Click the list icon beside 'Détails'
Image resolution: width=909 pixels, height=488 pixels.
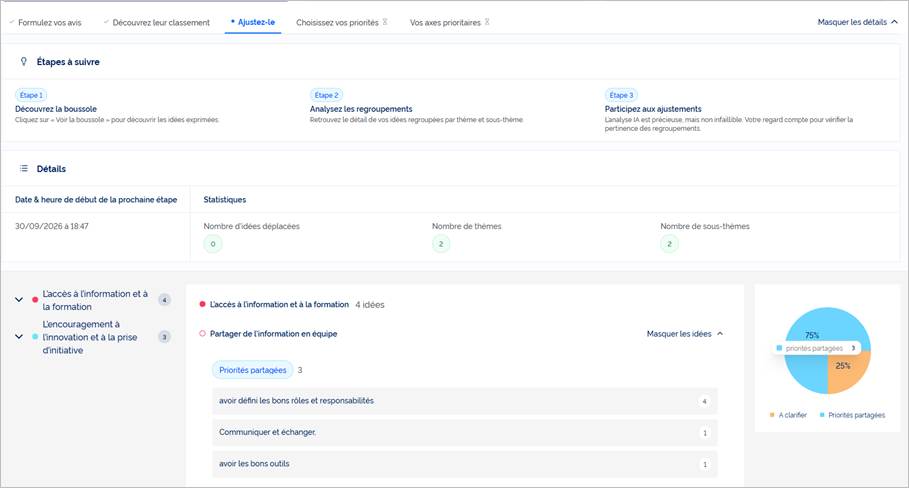pyautogui.click(x=24, y=169)
